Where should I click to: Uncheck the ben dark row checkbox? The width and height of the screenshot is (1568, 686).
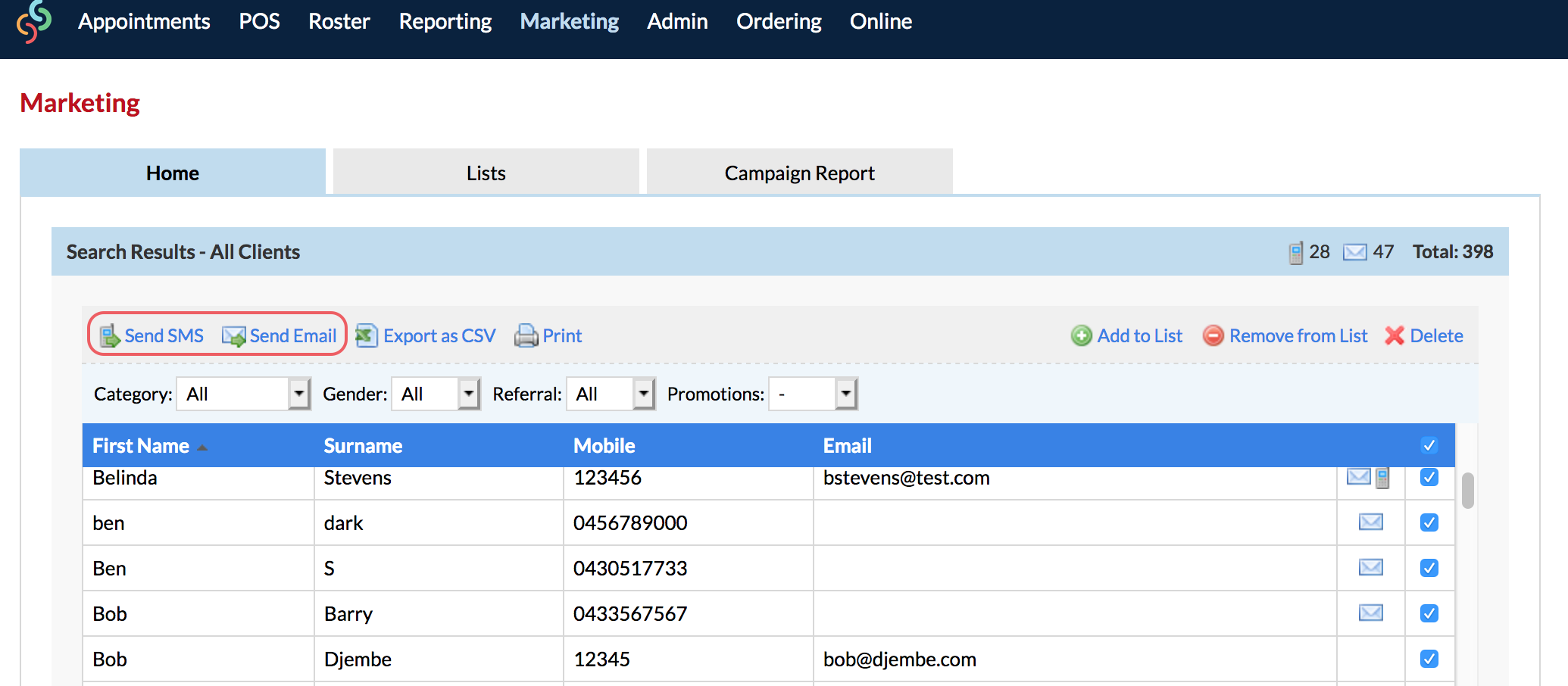coord(1429,522)
